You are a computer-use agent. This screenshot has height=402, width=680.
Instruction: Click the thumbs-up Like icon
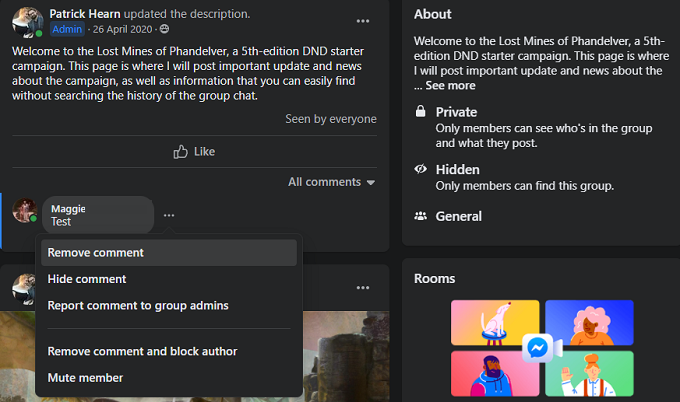pyautogui.click(x=181, y=151)
